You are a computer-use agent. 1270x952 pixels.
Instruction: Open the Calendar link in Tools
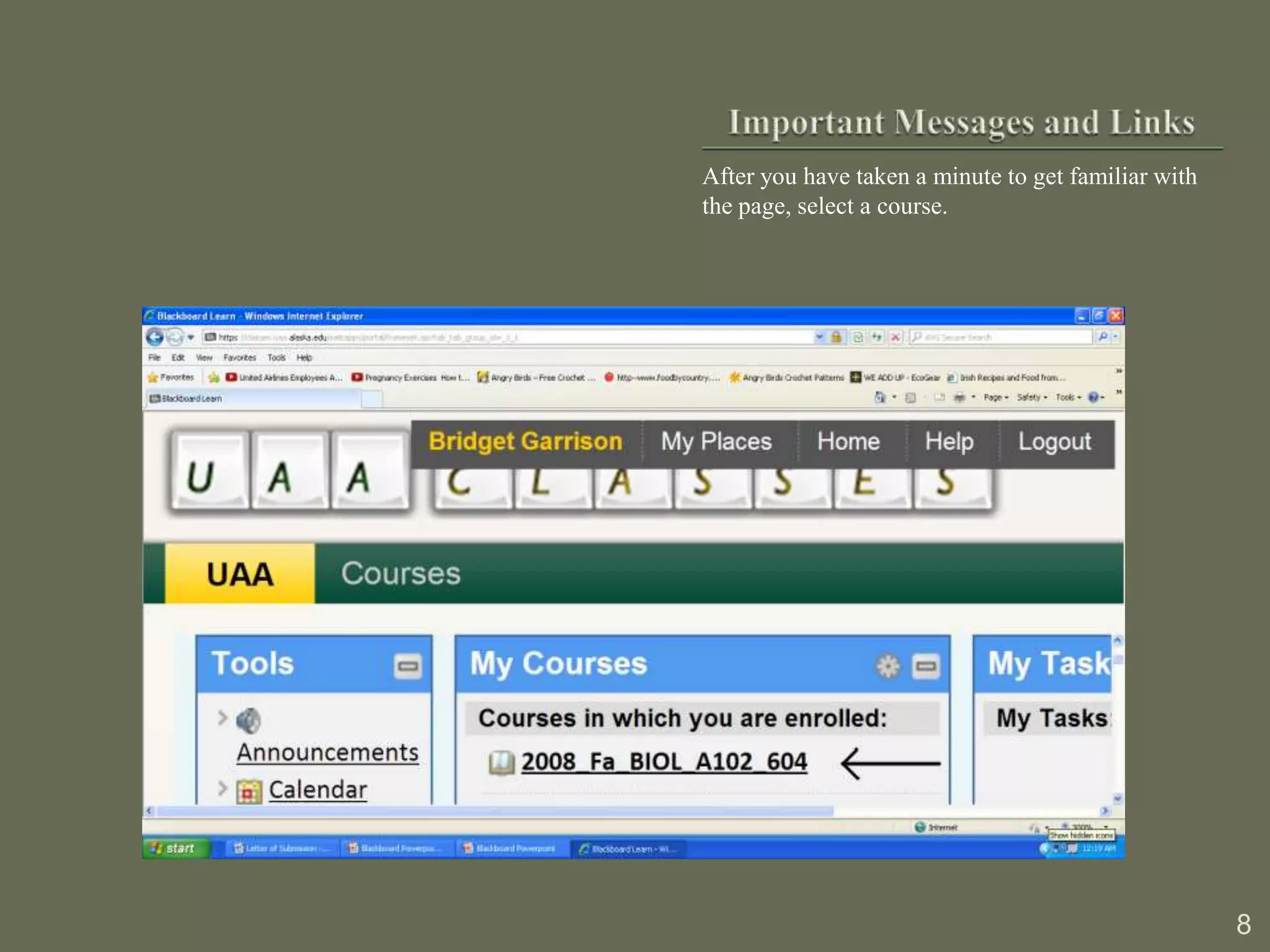click(x=317, y=790)
